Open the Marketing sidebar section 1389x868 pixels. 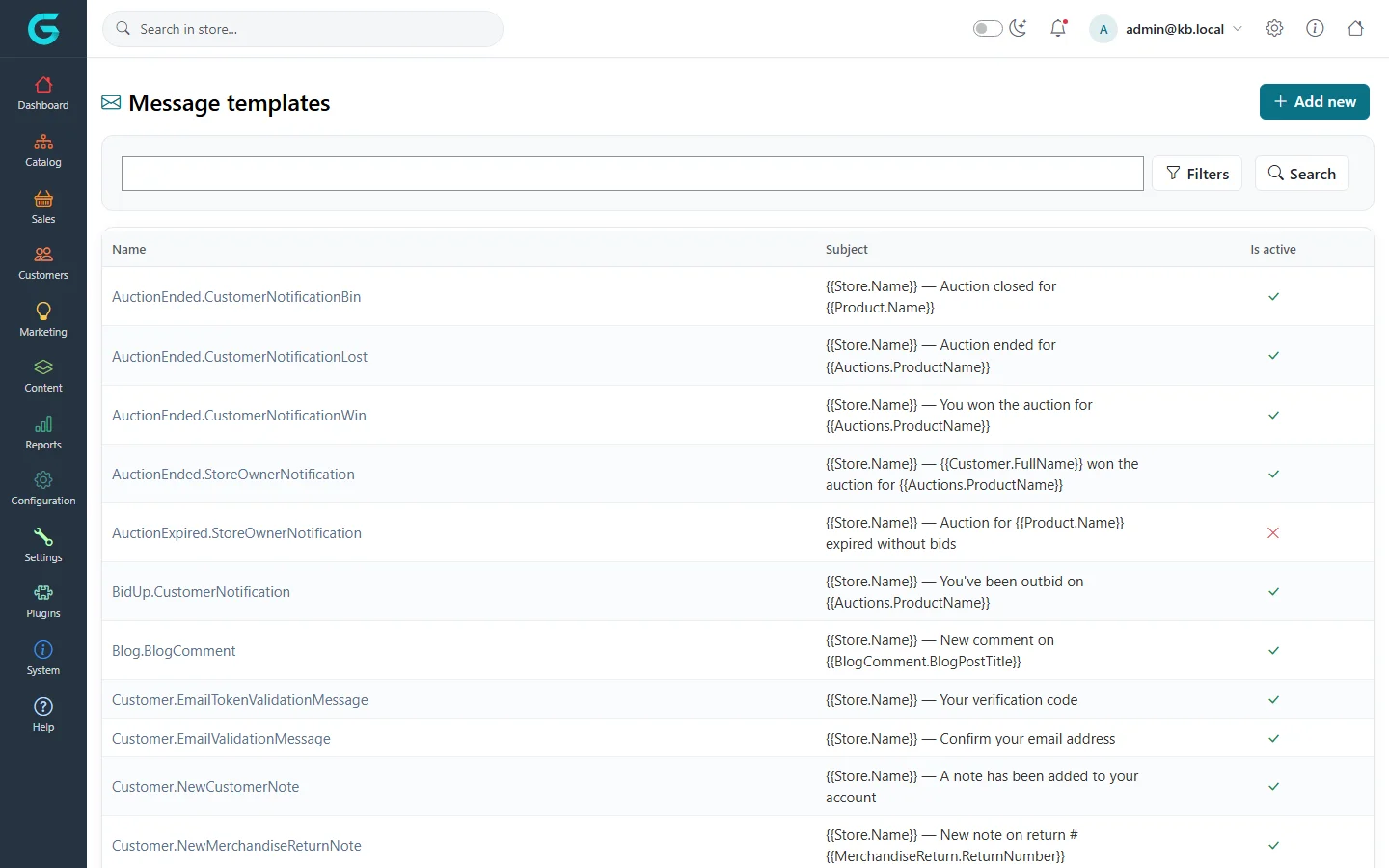click(x=43, y=320)
